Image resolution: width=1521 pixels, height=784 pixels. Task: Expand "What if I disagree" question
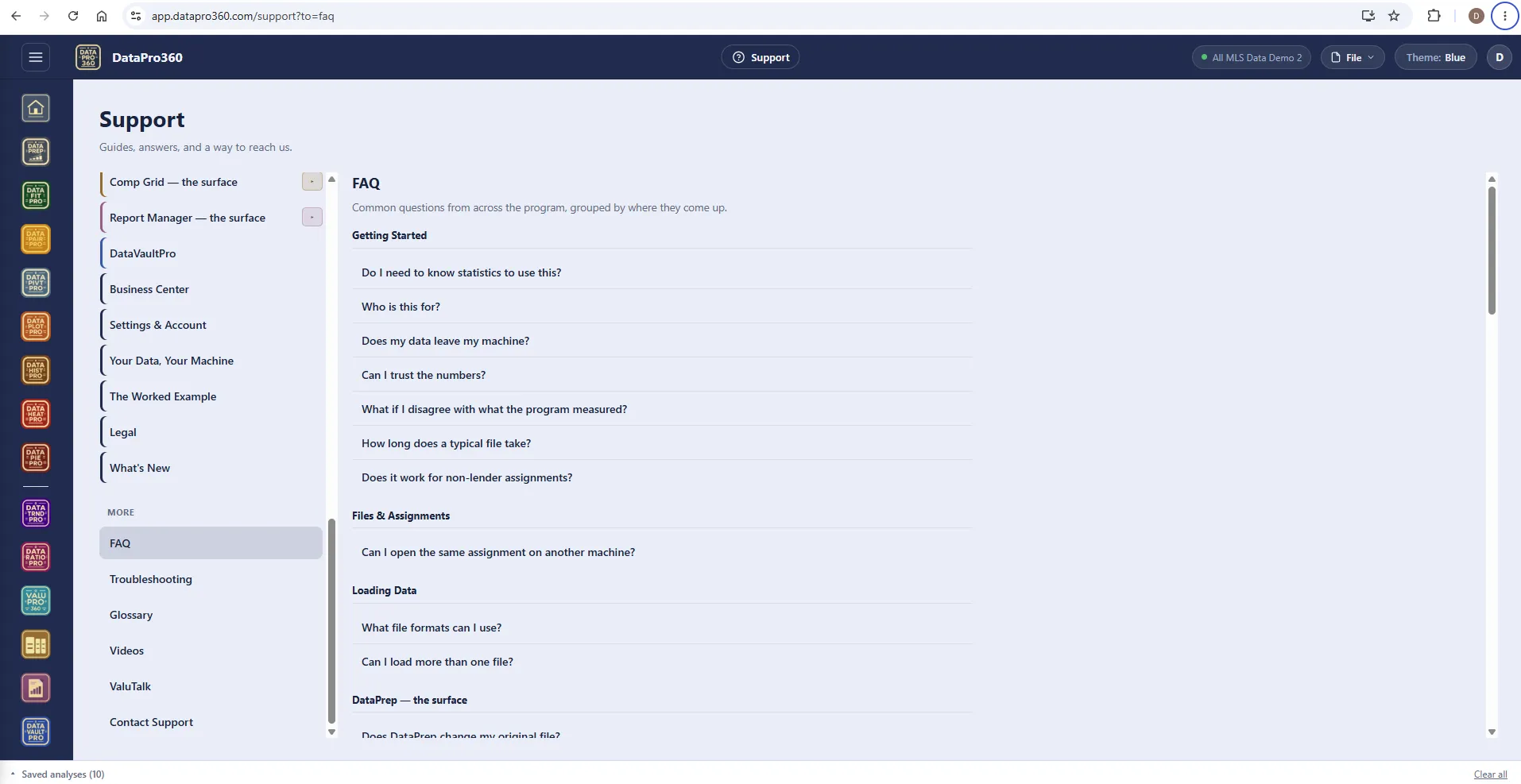(x=662, y=409)
